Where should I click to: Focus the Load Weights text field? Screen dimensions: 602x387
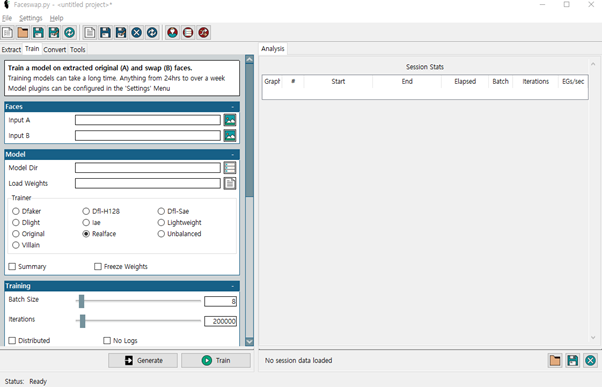tap(148, 184)
